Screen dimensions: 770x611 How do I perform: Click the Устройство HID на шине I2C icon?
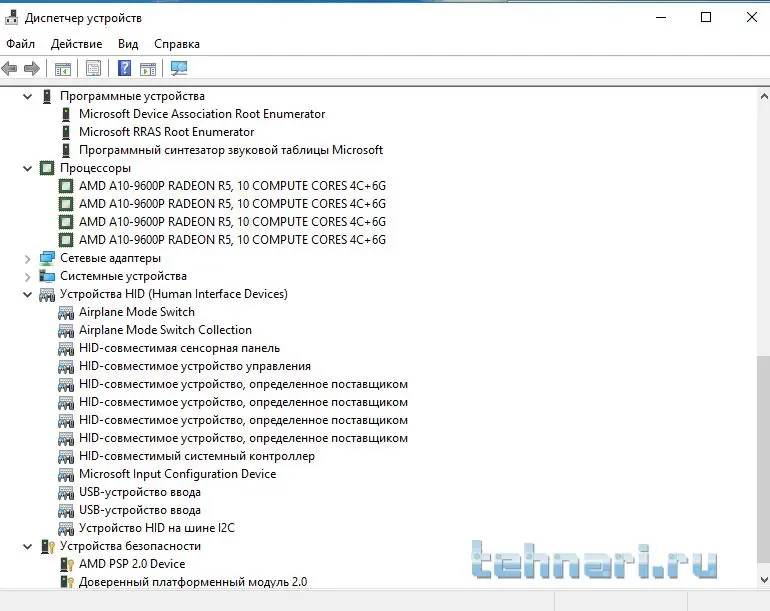pos(66,528)
